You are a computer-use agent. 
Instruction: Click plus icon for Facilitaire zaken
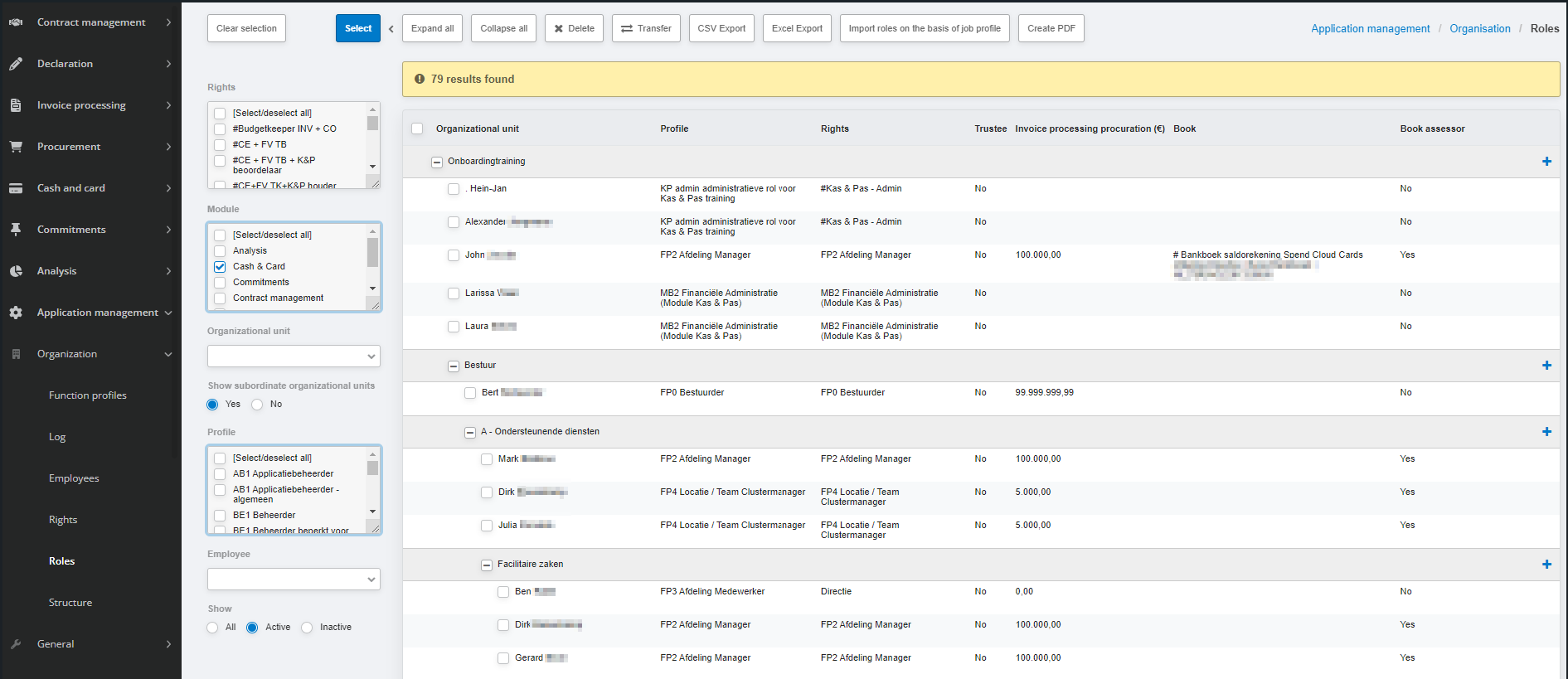coord(1546,565)
